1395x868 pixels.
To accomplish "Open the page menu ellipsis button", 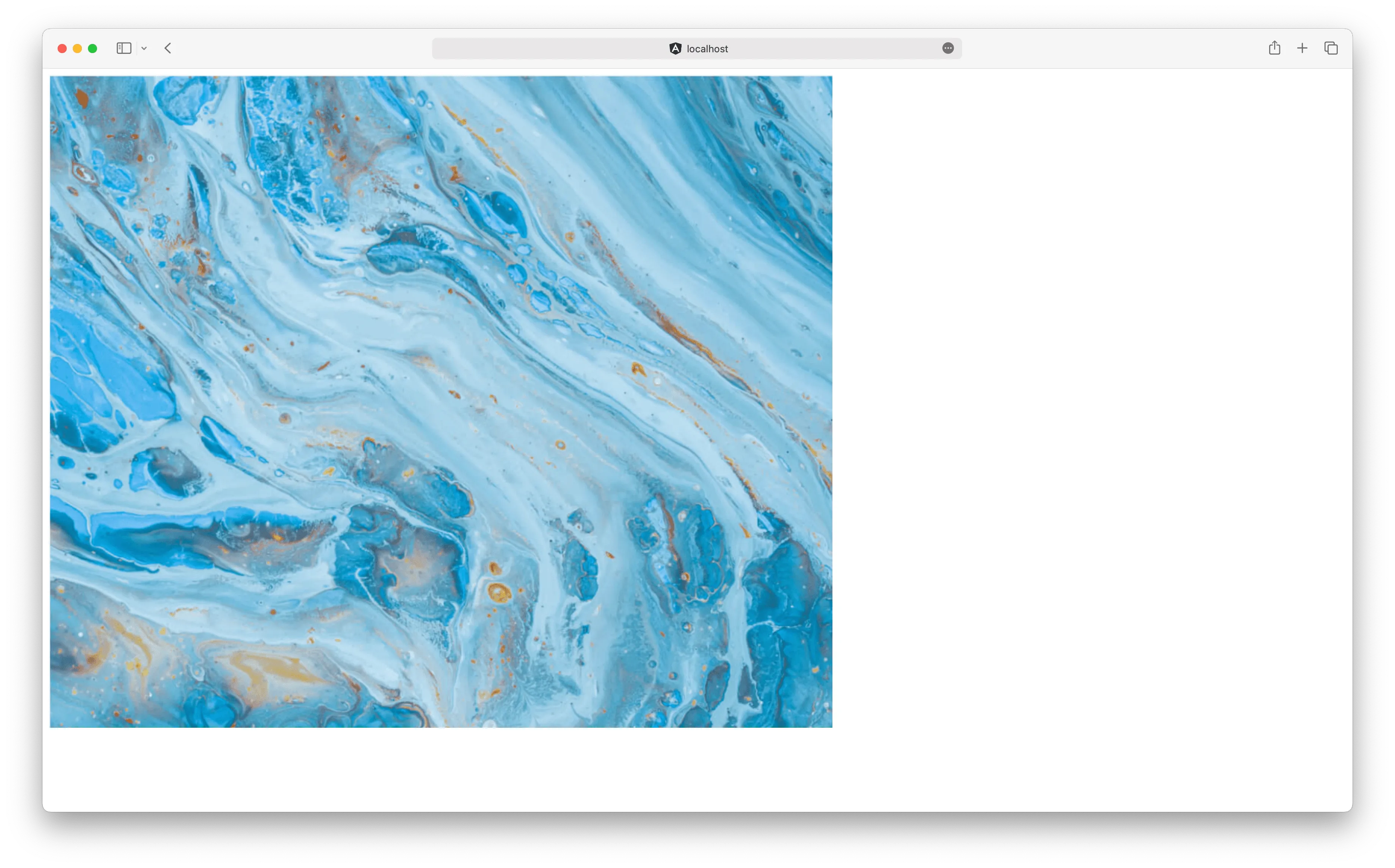I will (948, 48).
